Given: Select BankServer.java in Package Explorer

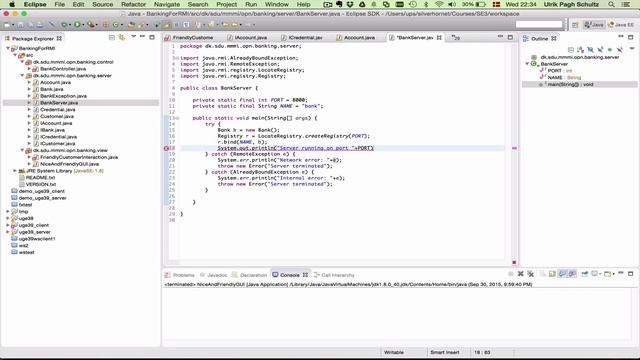Looking at the screenshot, I should pos(59,103).
